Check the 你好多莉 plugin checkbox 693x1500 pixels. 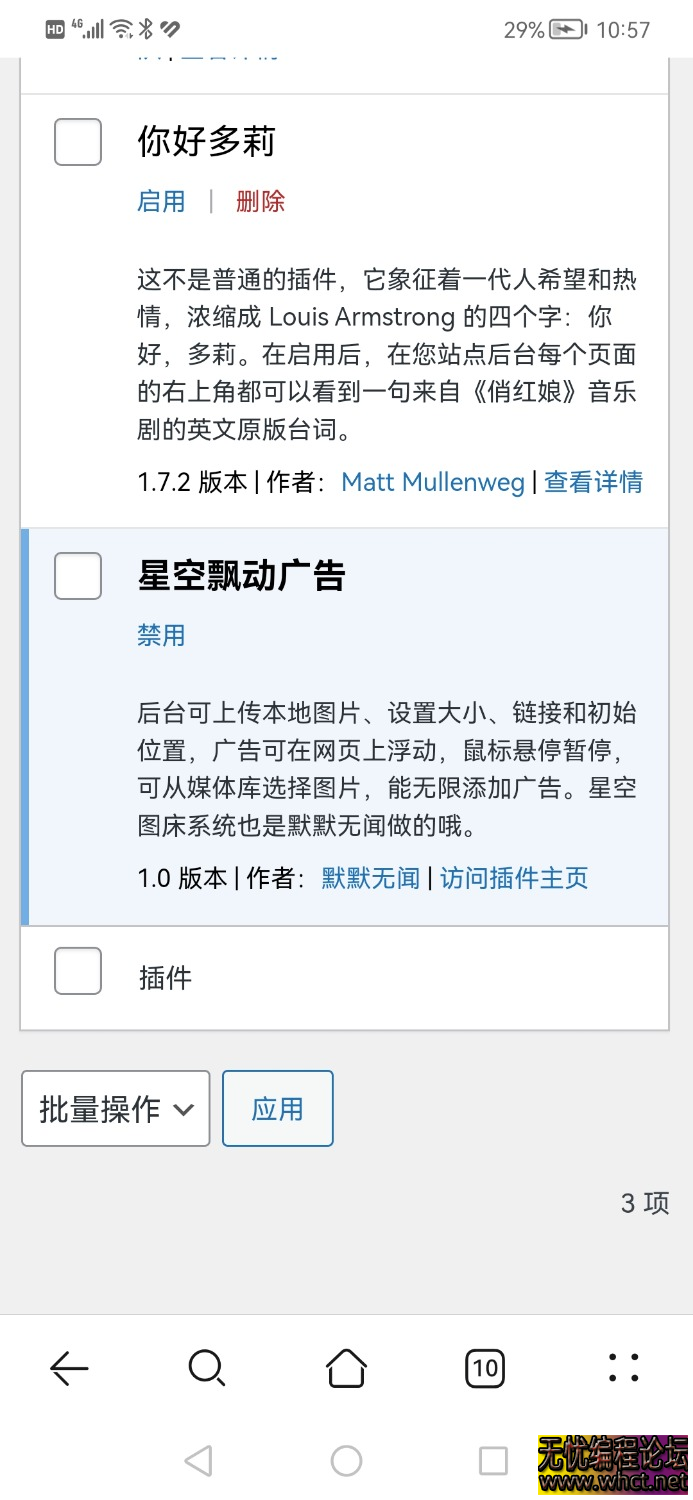(77, 142)
